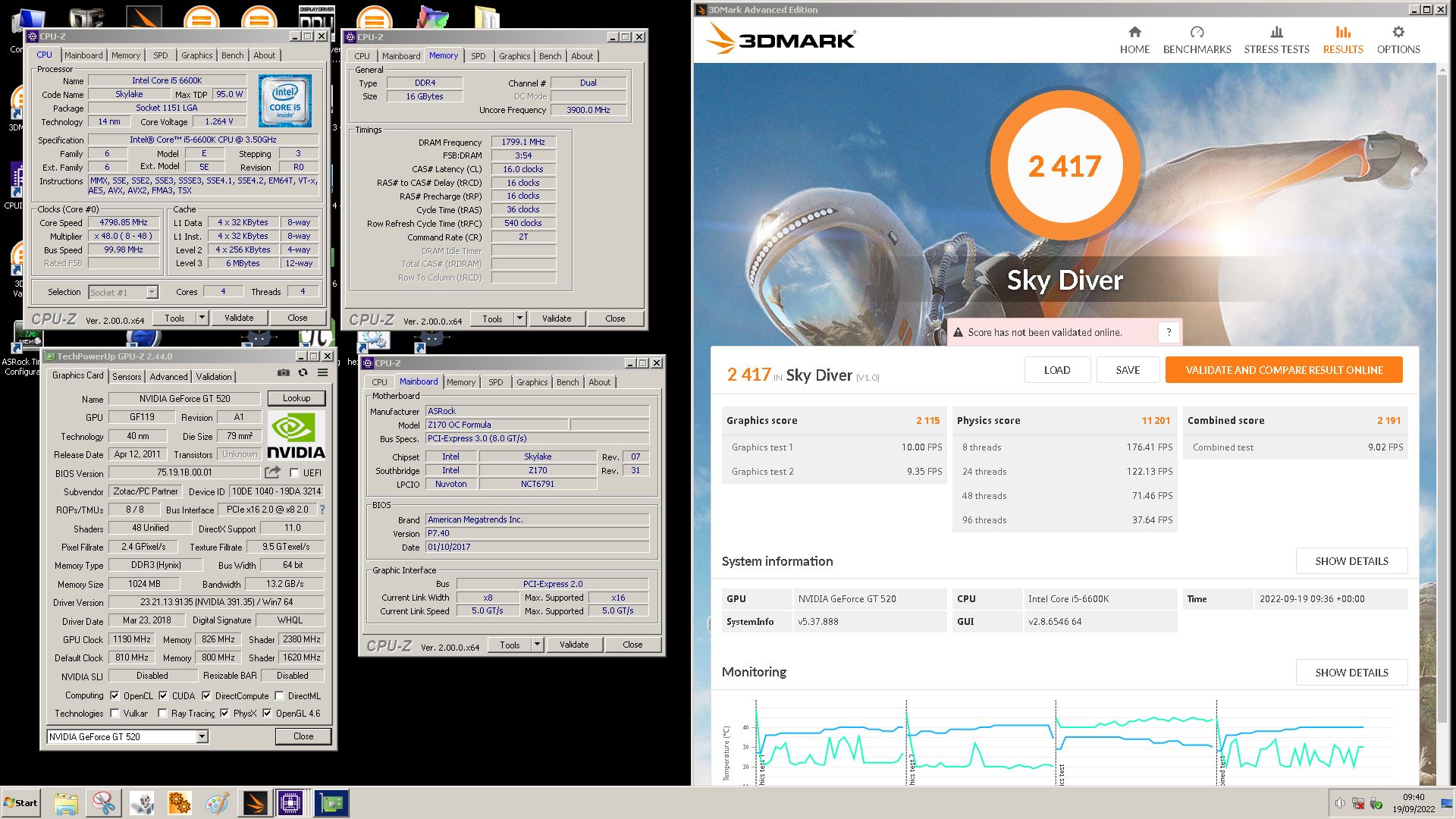This screenshot has width=1456, height=819.
Task: Switch to 3DMark via taskbar button
Action: [256, 802]
